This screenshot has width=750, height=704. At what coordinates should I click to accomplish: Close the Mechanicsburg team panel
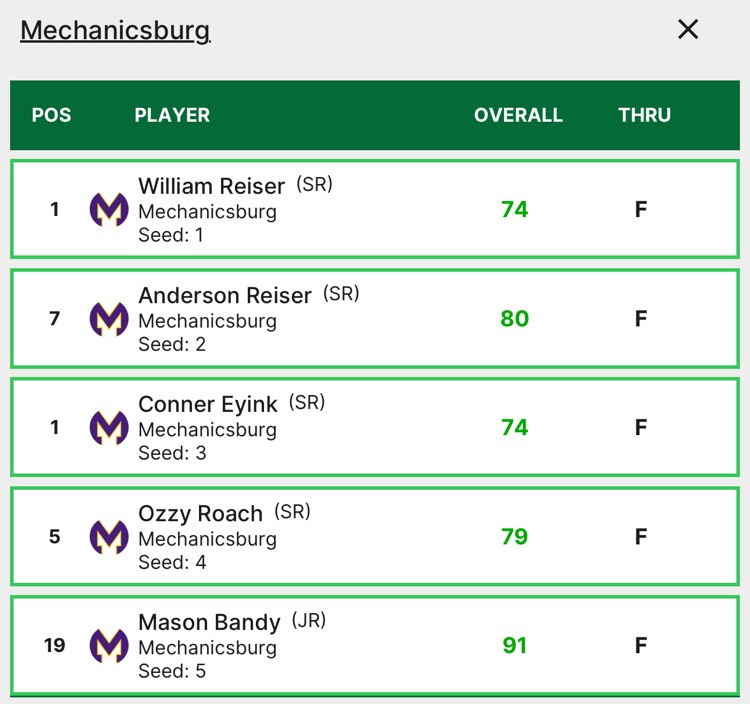688,30
